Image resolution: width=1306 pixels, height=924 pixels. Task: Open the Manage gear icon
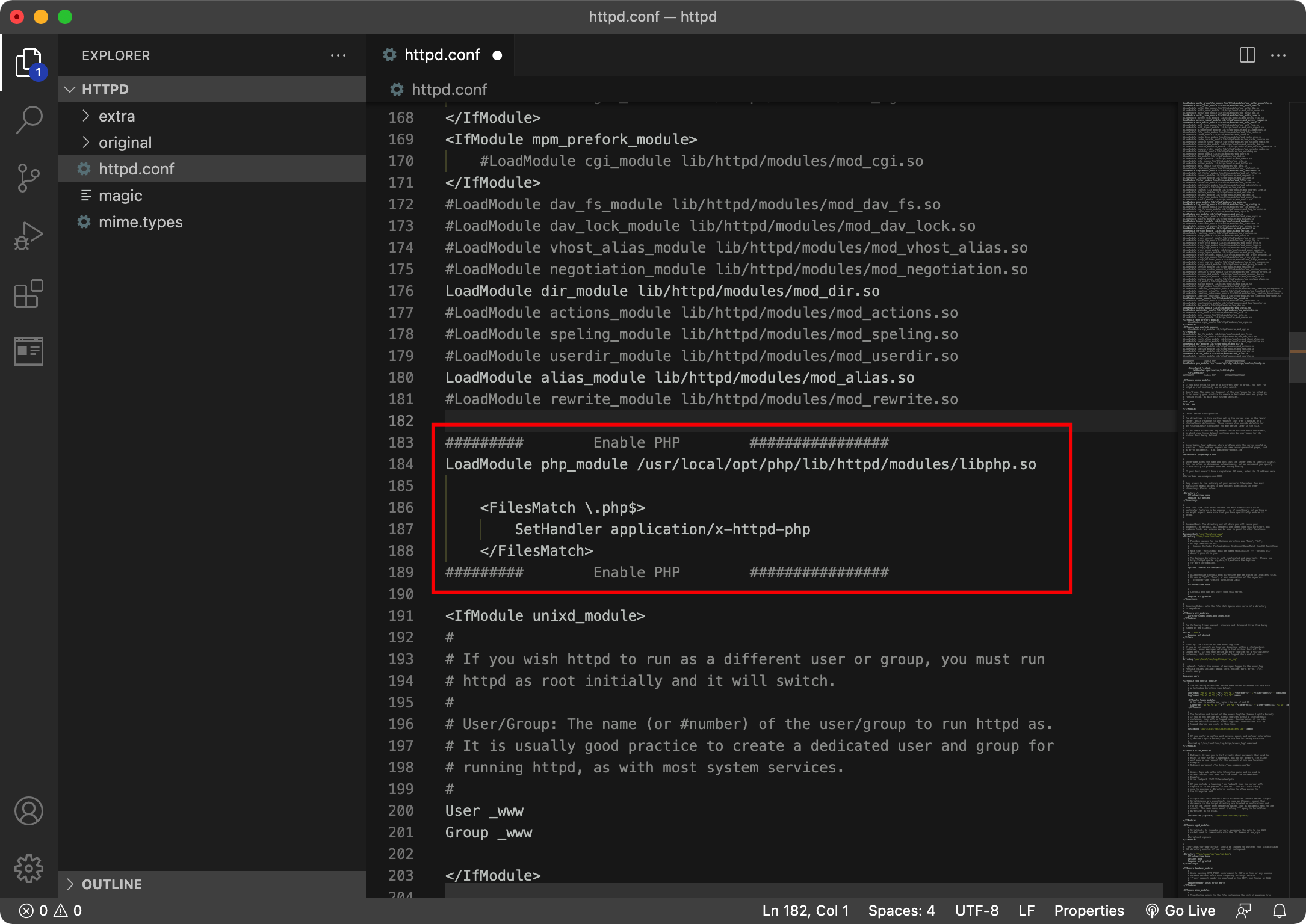28,869
